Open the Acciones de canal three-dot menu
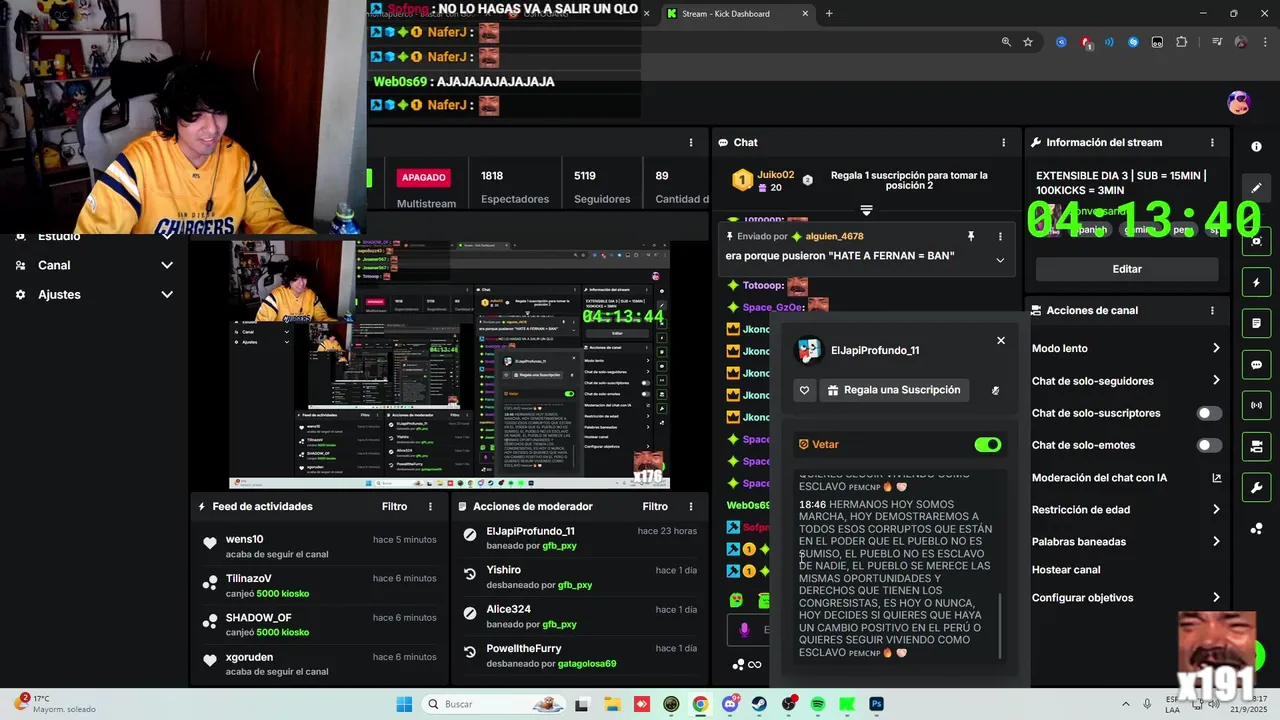Image resolution: width=1280 pixels, height=720 pixels. point(1212,310)
